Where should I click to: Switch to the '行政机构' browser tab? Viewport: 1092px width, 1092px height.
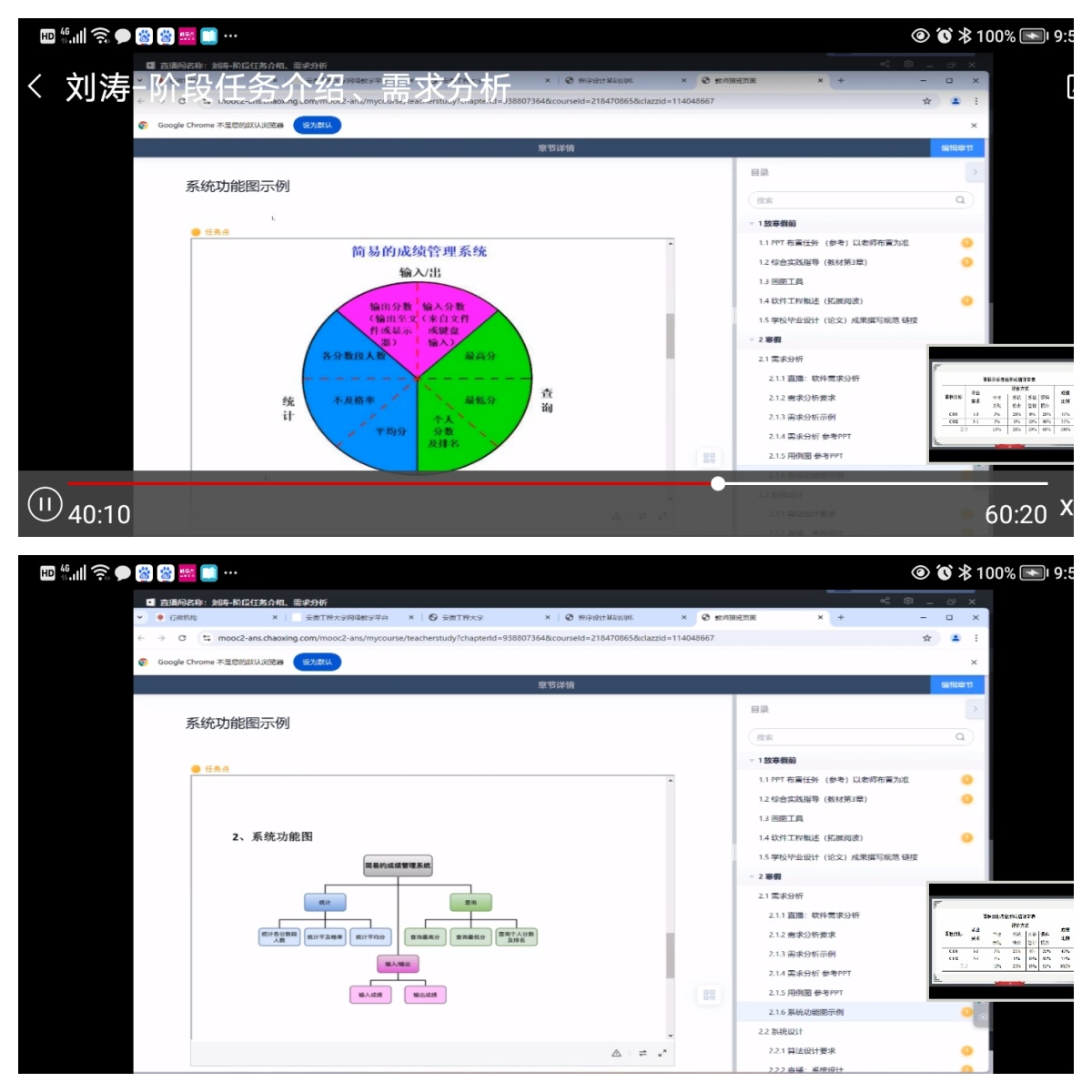click(183, 617)
